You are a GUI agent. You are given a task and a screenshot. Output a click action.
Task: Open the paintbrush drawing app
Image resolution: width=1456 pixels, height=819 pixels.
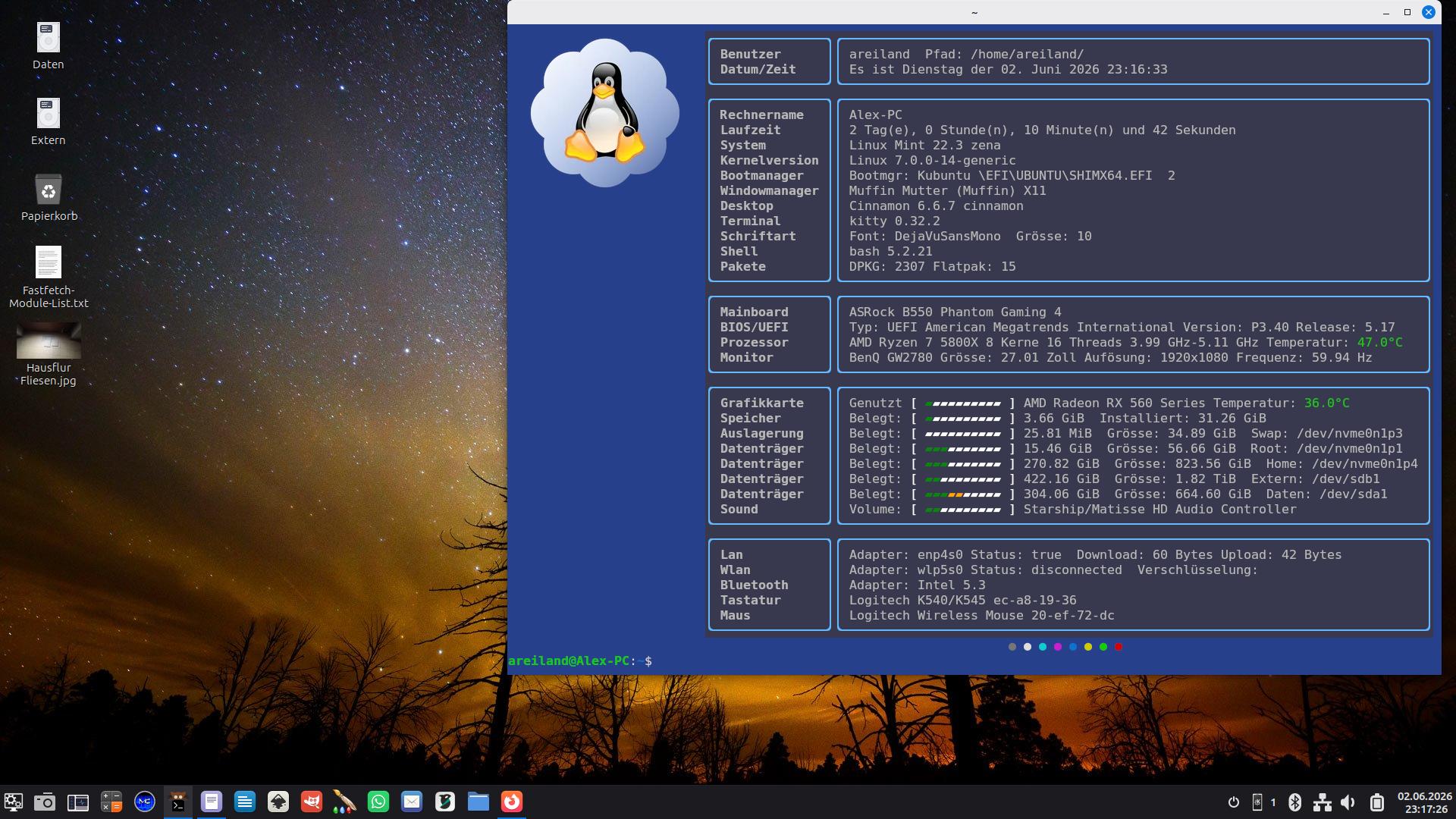[345, 802]
